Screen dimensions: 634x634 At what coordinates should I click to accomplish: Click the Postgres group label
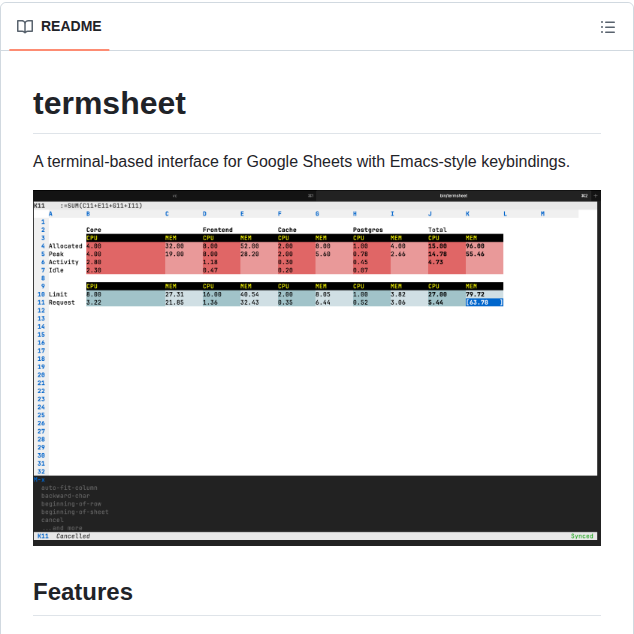(368, 229)
